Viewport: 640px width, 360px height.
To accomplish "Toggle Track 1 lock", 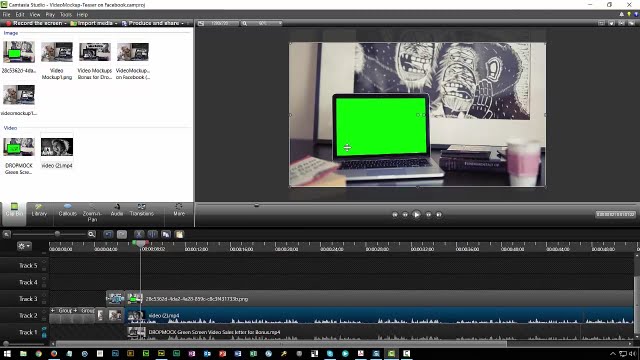I will pyautogui.click(x=44, y=335).
